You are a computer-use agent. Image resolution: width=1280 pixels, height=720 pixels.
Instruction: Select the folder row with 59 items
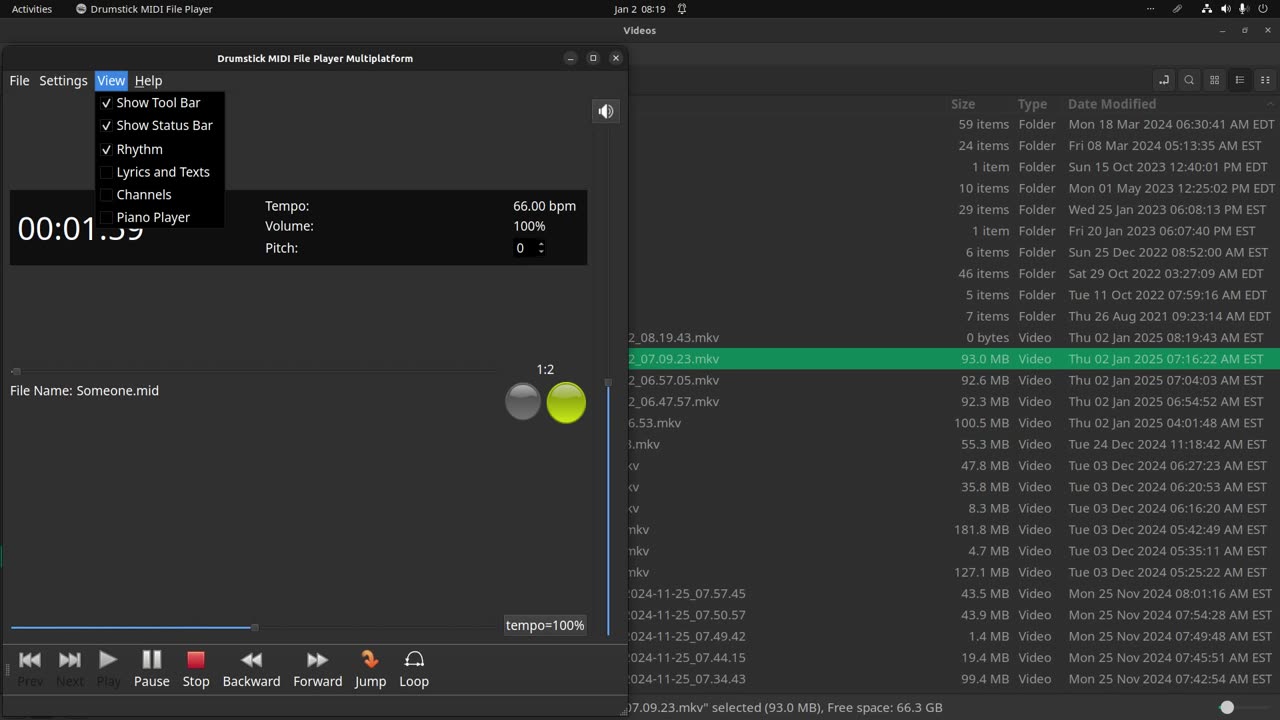tap(954, 124)
